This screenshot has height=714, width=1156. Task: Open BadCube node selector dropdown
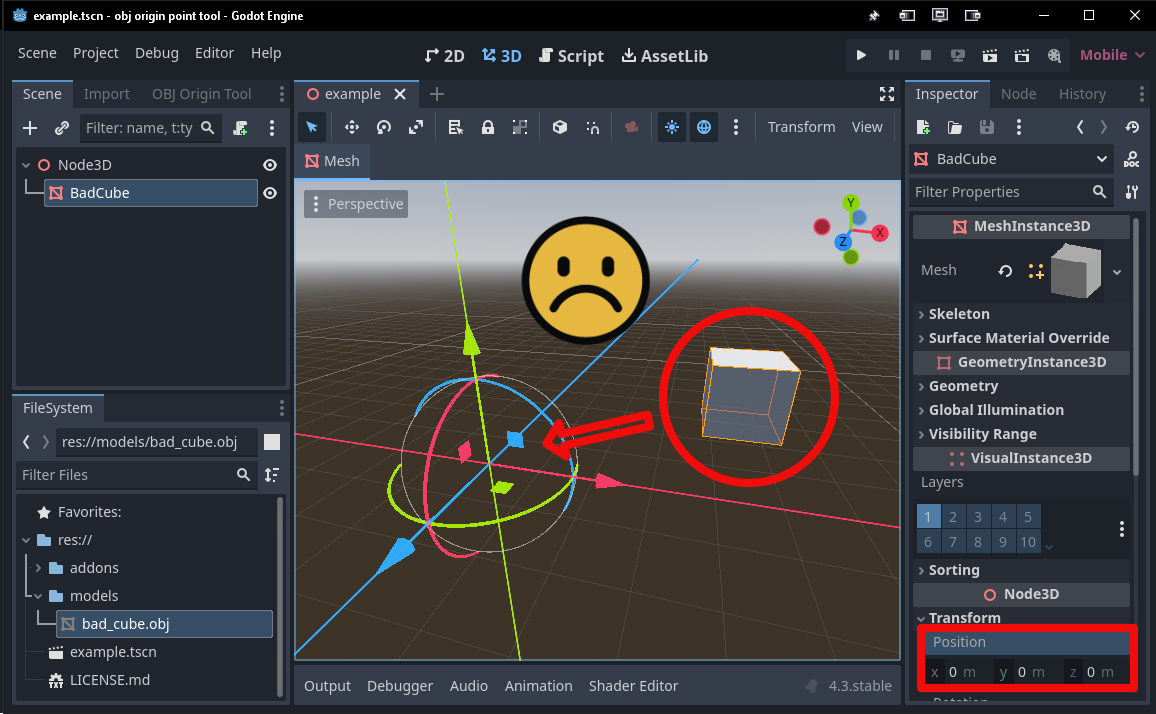point(1012,159)
